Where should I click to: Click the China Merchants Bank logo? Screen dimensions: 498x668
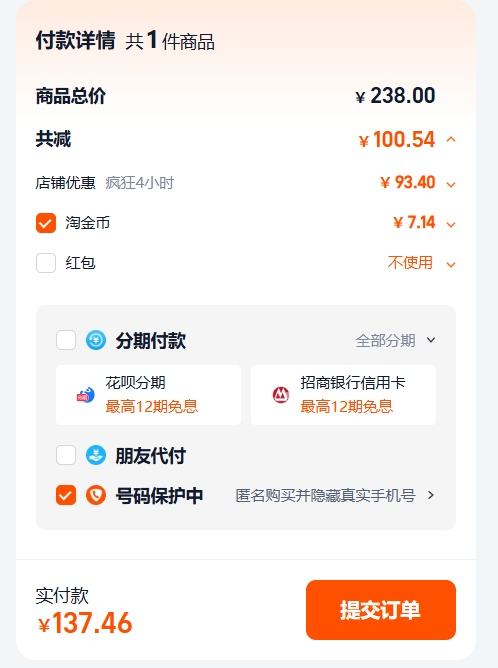(281, 395)
